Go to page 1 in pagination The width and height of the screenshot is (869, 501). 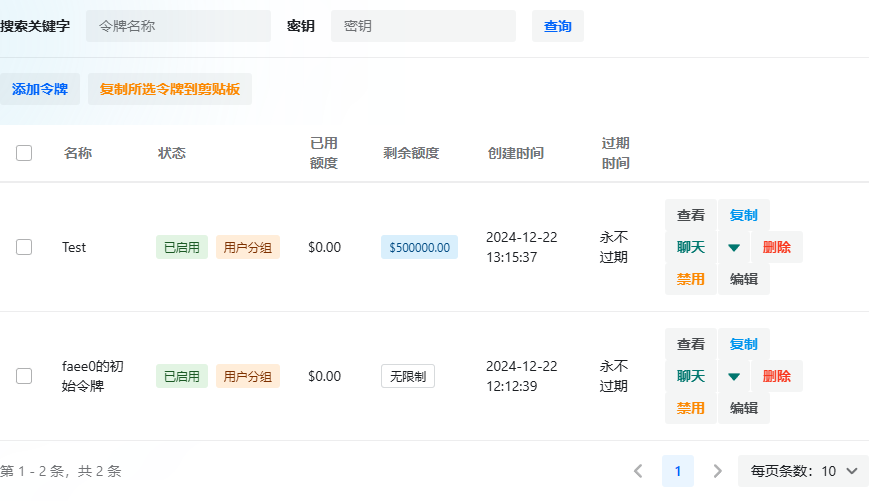pos(677,471)
